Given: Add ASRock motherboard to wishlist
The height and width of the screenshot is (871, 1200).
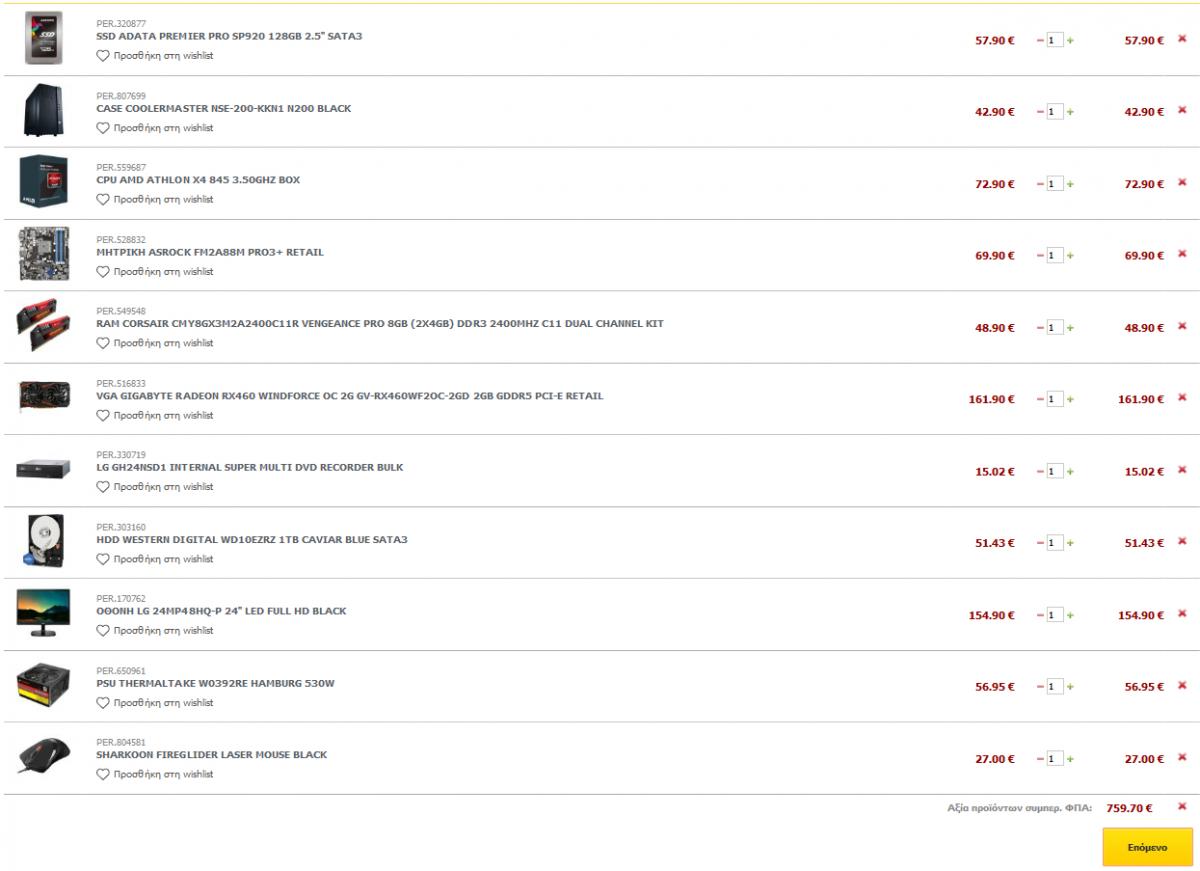Looking at the screenshot, I should [x=155, y=271].
